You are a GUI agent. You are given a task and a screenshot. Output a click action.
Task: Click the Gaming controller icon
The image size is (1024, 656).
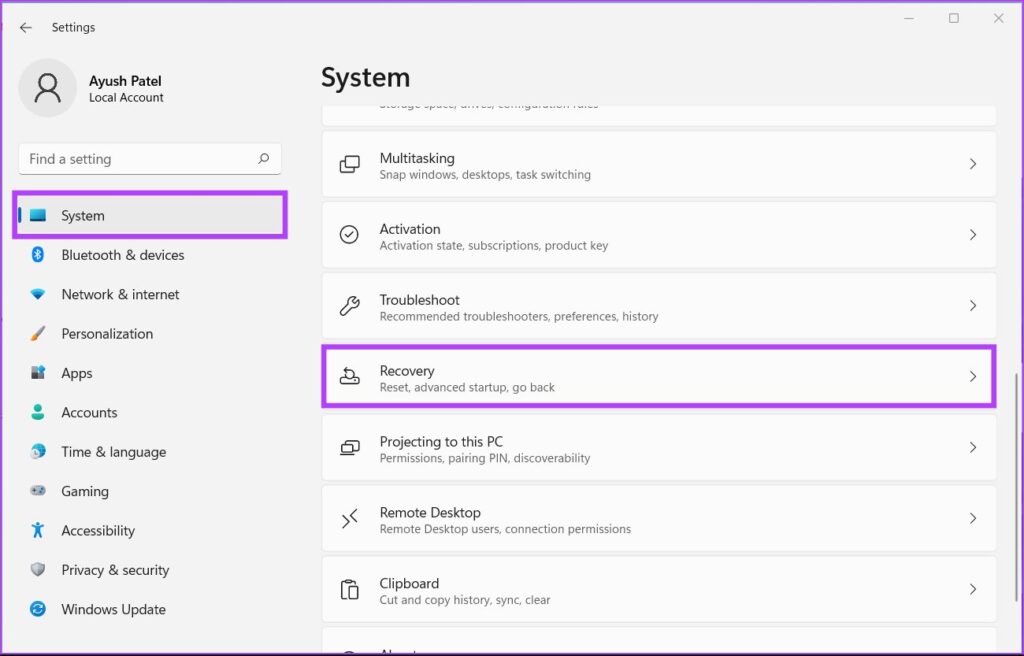pyautogui.click(x=38, y=491)
